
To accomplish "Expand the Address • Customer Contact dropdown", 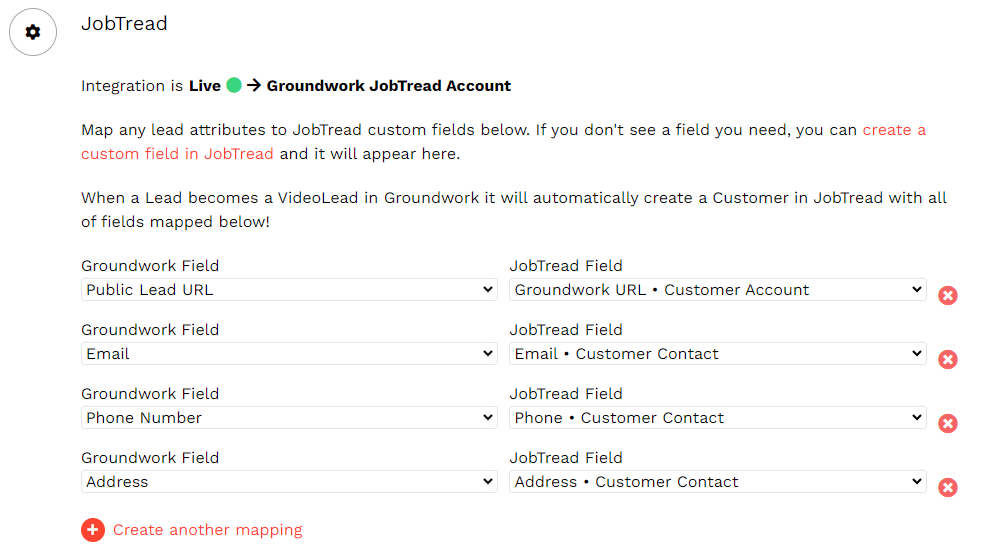I will 717,482.
